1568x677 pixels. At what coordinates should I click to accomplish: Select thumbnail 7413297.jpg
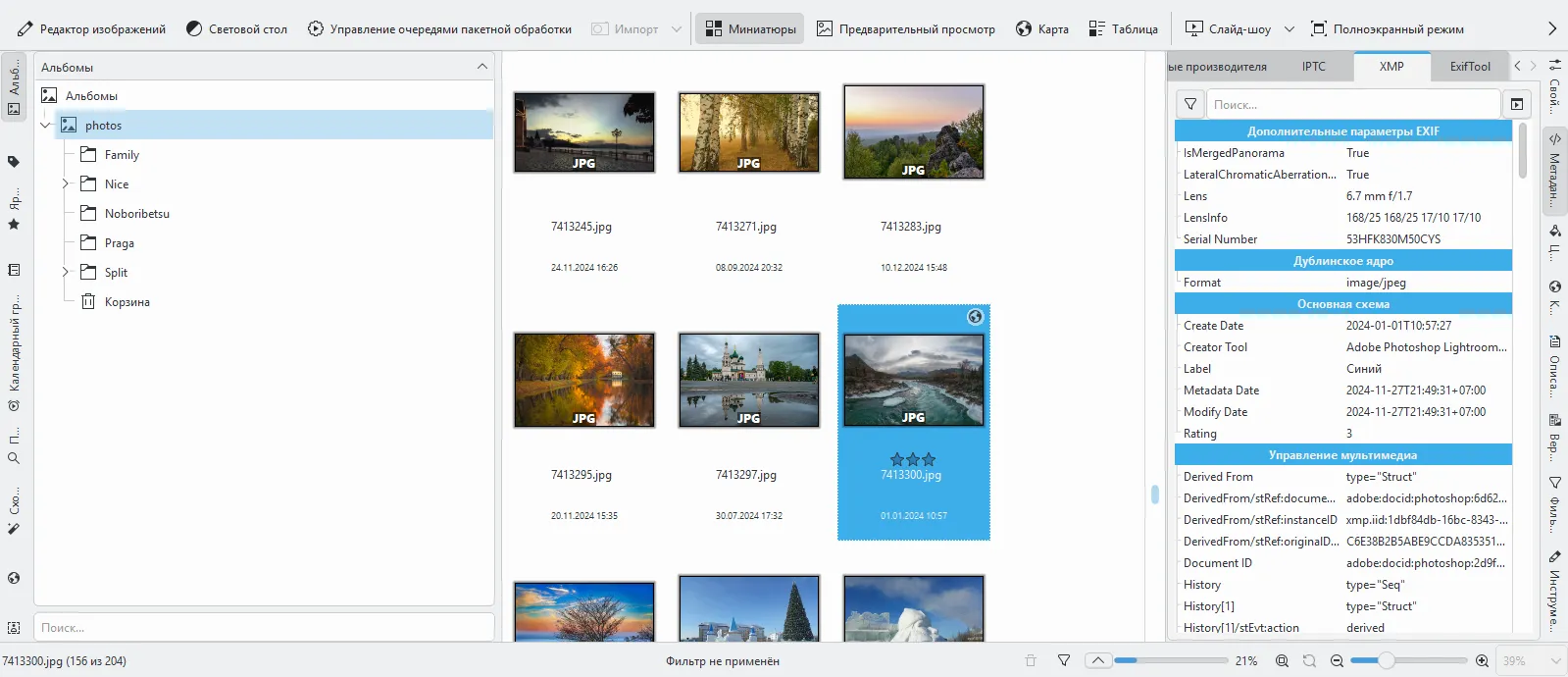(x=749, y=380)
